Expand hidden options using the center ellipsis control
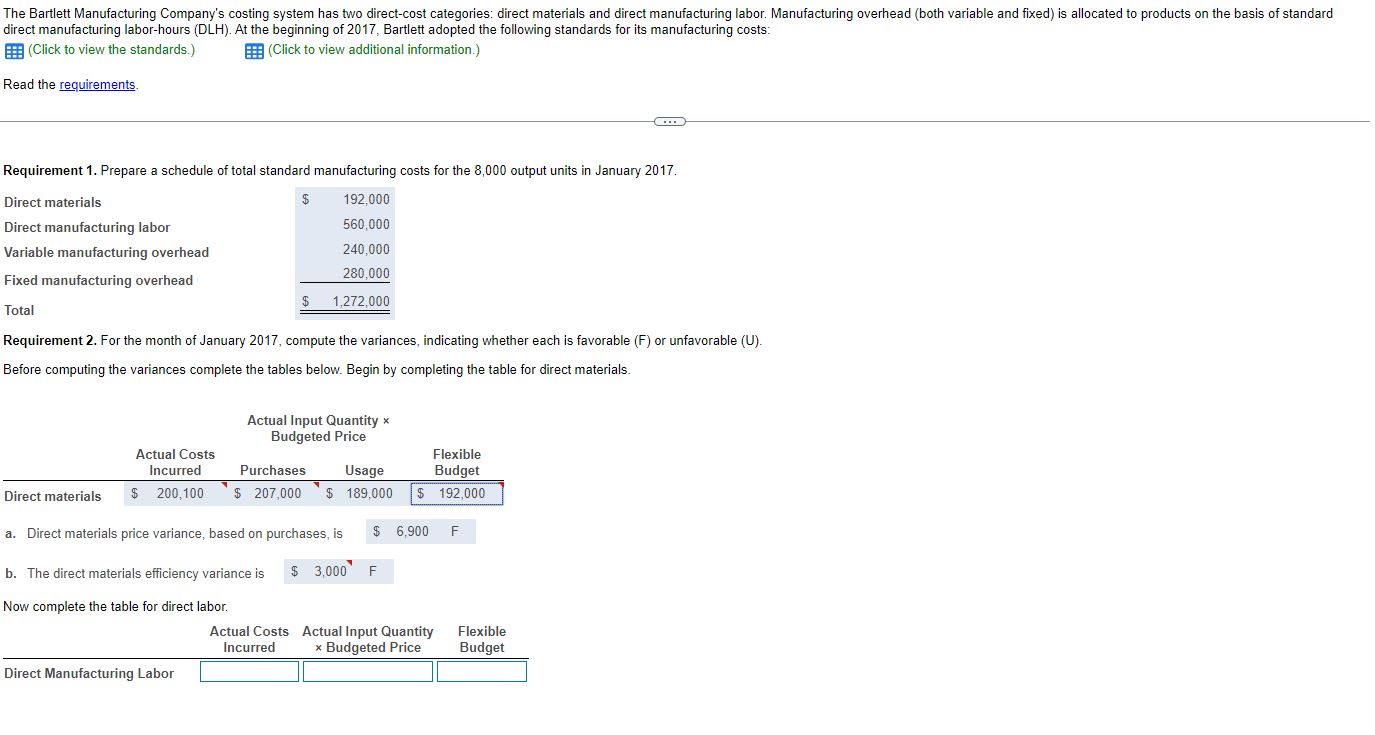This screenshot has width=1375, height=735. click(x=669, y=120)
